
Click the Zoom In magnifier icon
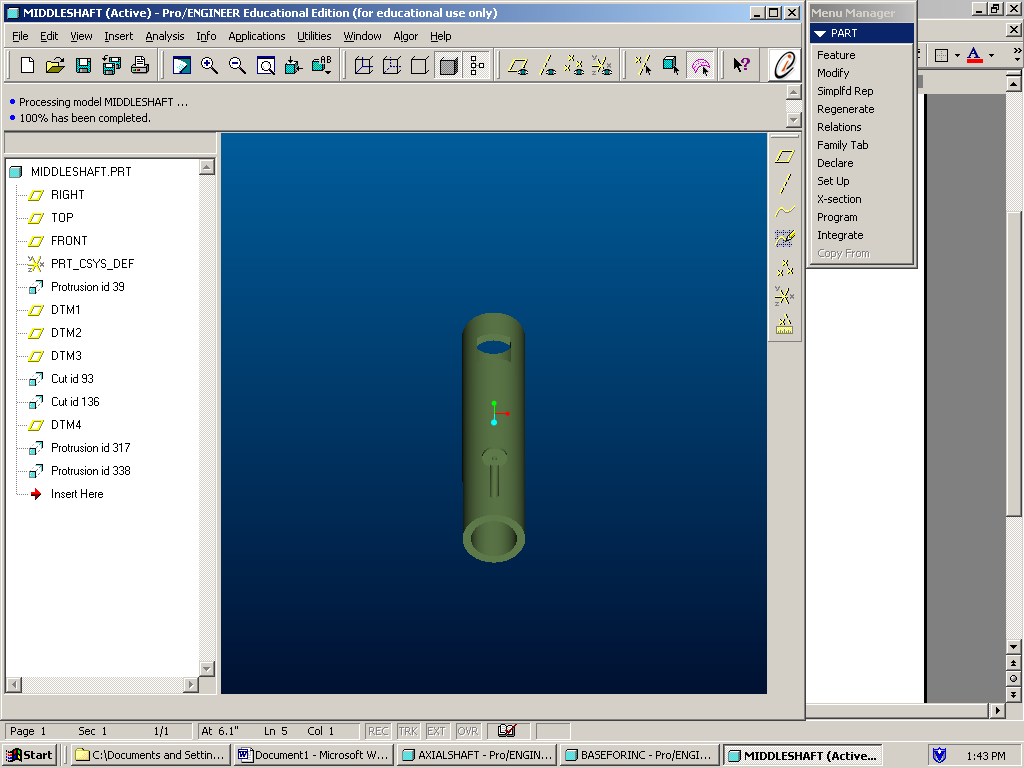210,65
